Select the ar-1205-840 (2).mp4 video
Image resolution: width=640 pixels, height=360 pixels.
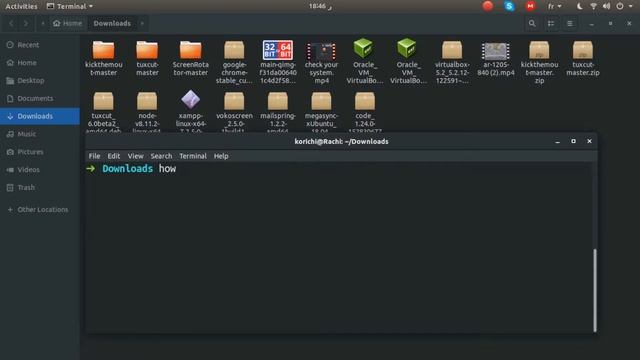click(x=496, y=58)
